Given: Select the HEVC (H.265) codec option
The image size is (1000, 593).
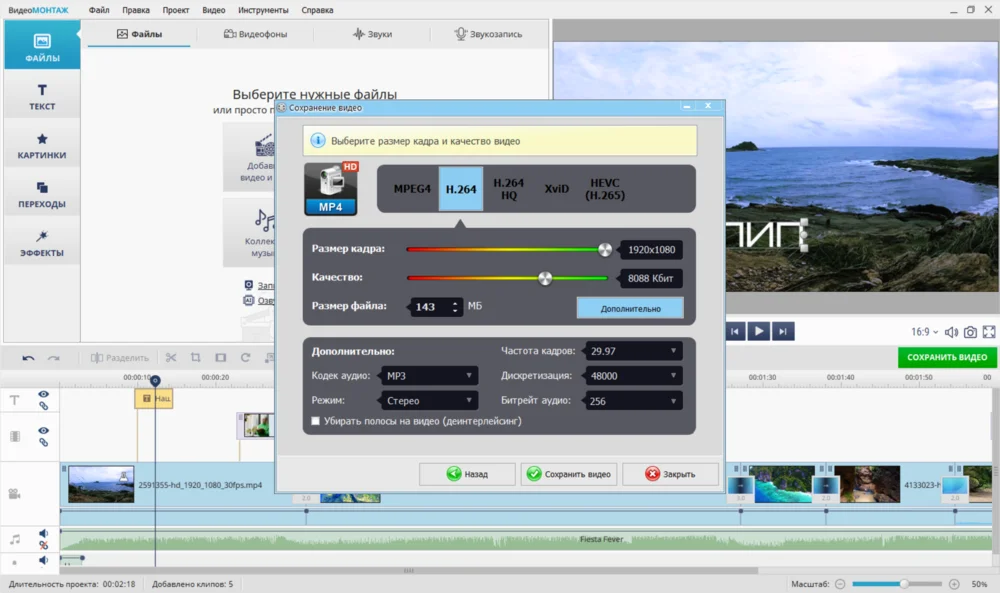Looking at the screenshot, I should (605, 188).
